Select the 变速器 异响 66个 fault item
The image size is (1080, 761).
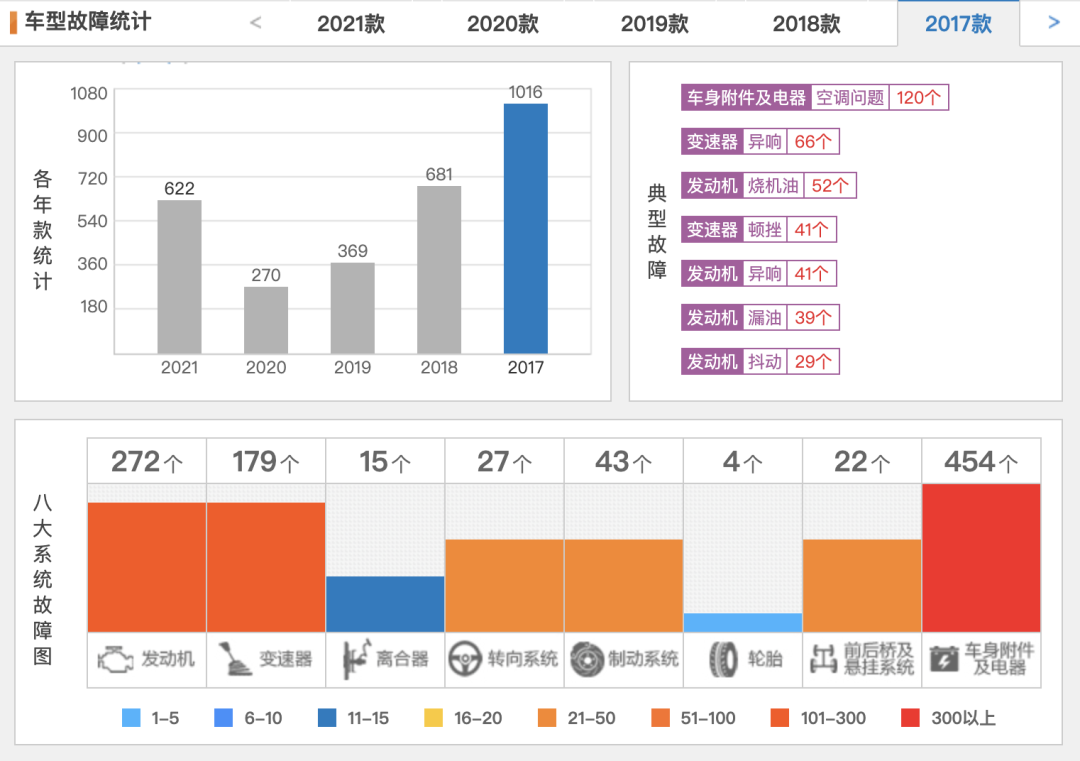click(x=759, y=141)
